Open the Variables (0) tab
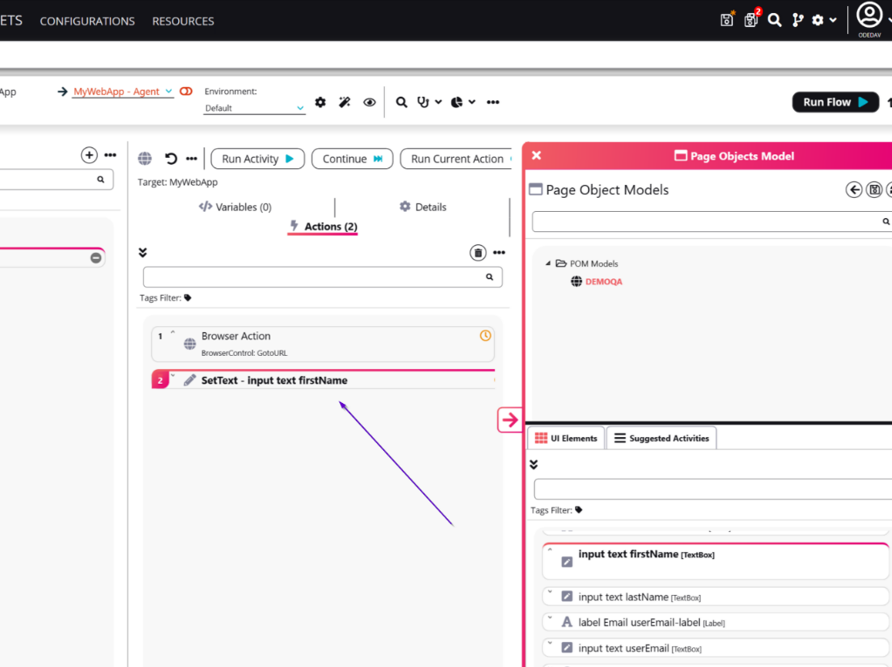This screenshot has height=667, width=892. pos(235,207)
